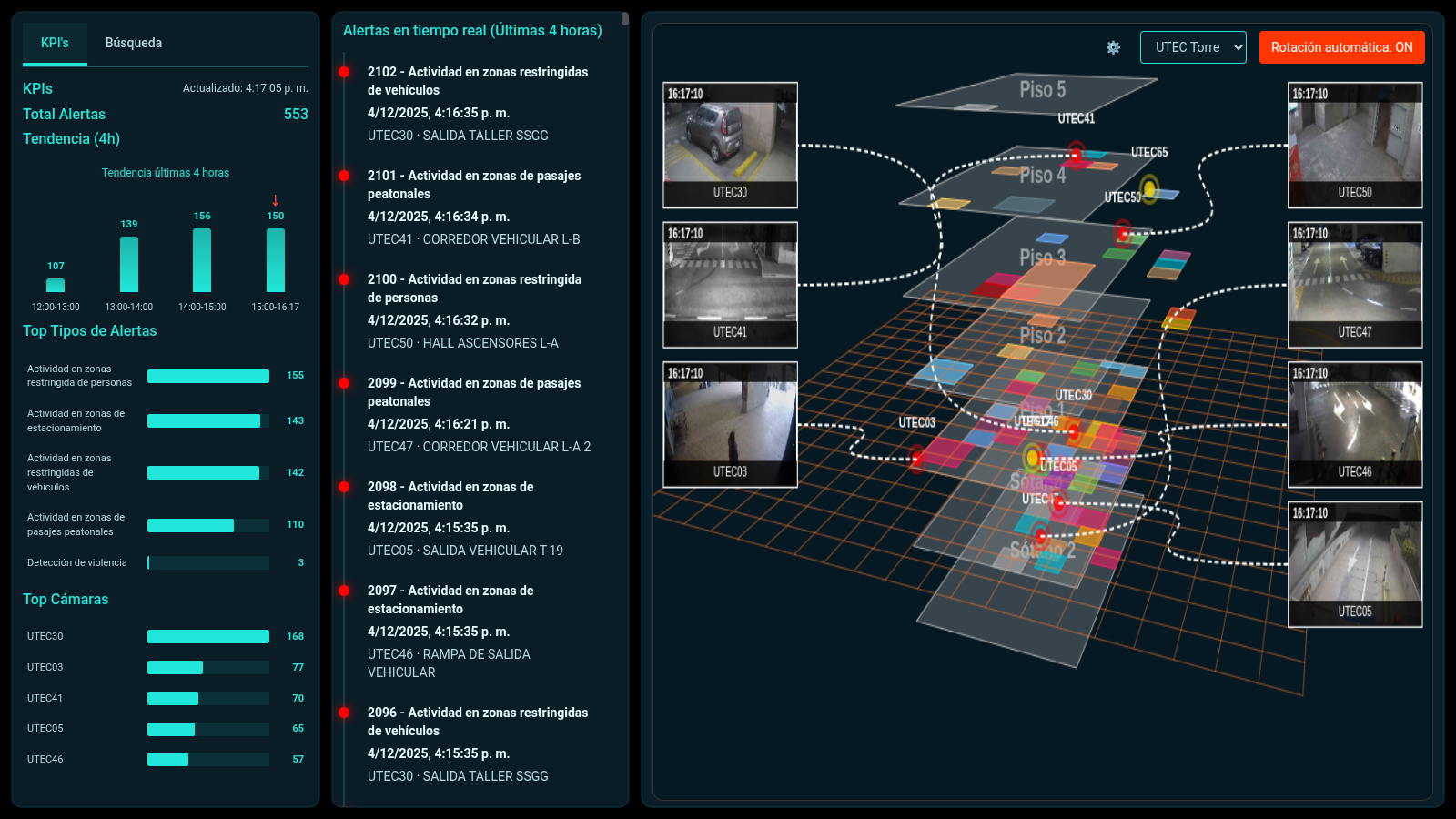Click the red dot for alert 2102
1456x819 pixels.
344,72
